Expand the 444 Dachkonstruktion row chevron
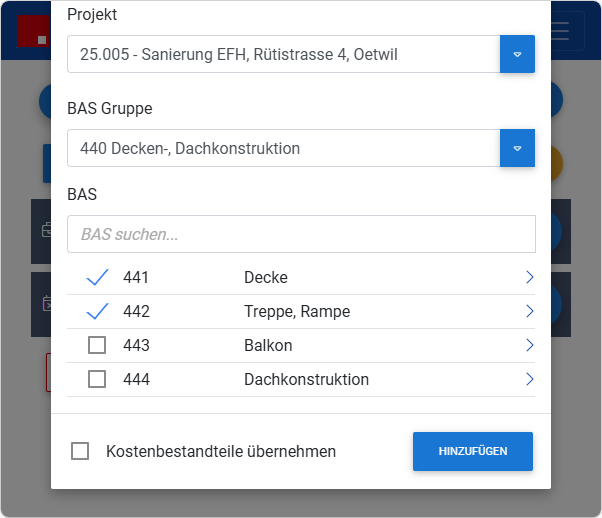Image resolution: width=602 pixels, height=518 pixels. 530,379
